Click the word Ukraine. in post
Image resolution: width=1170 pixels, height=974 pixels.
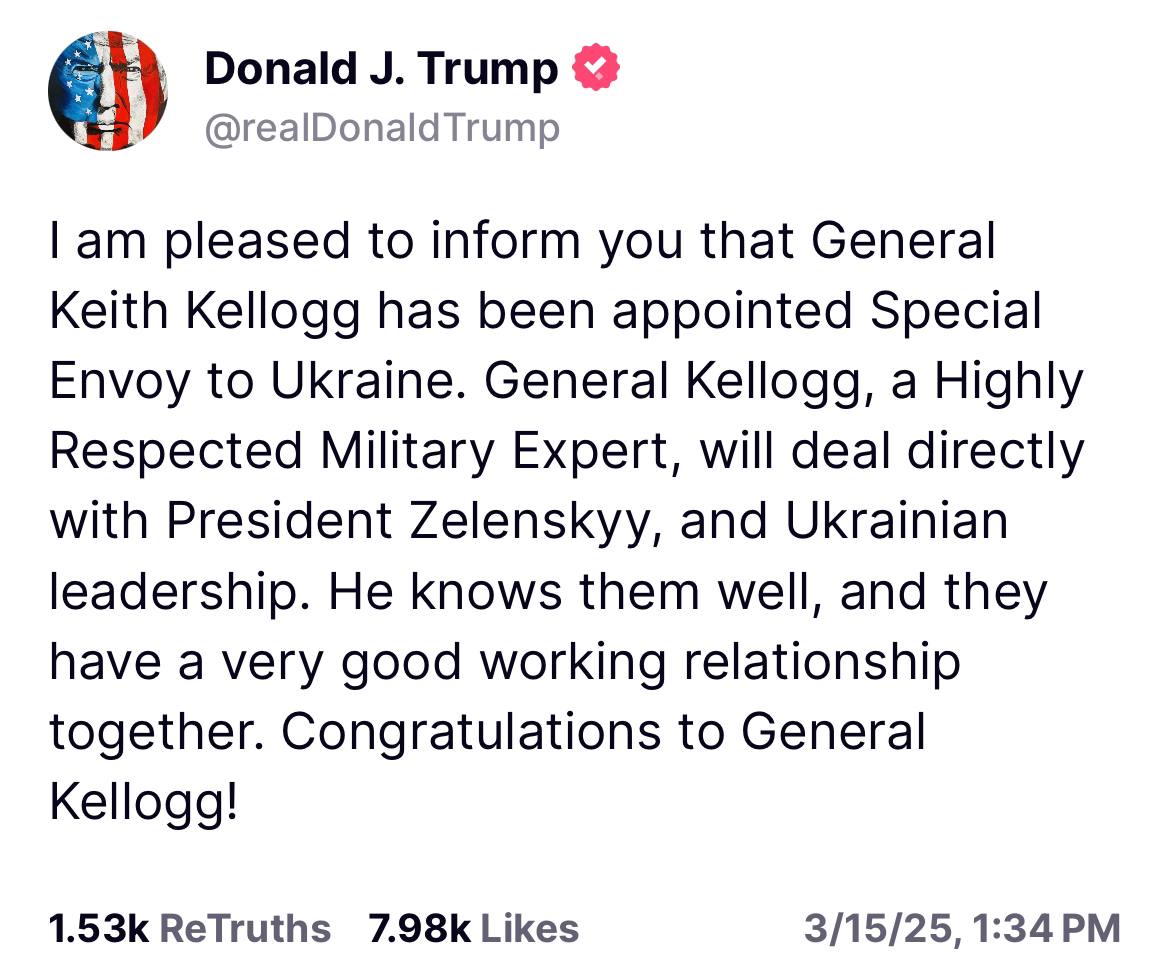(363, 381)
